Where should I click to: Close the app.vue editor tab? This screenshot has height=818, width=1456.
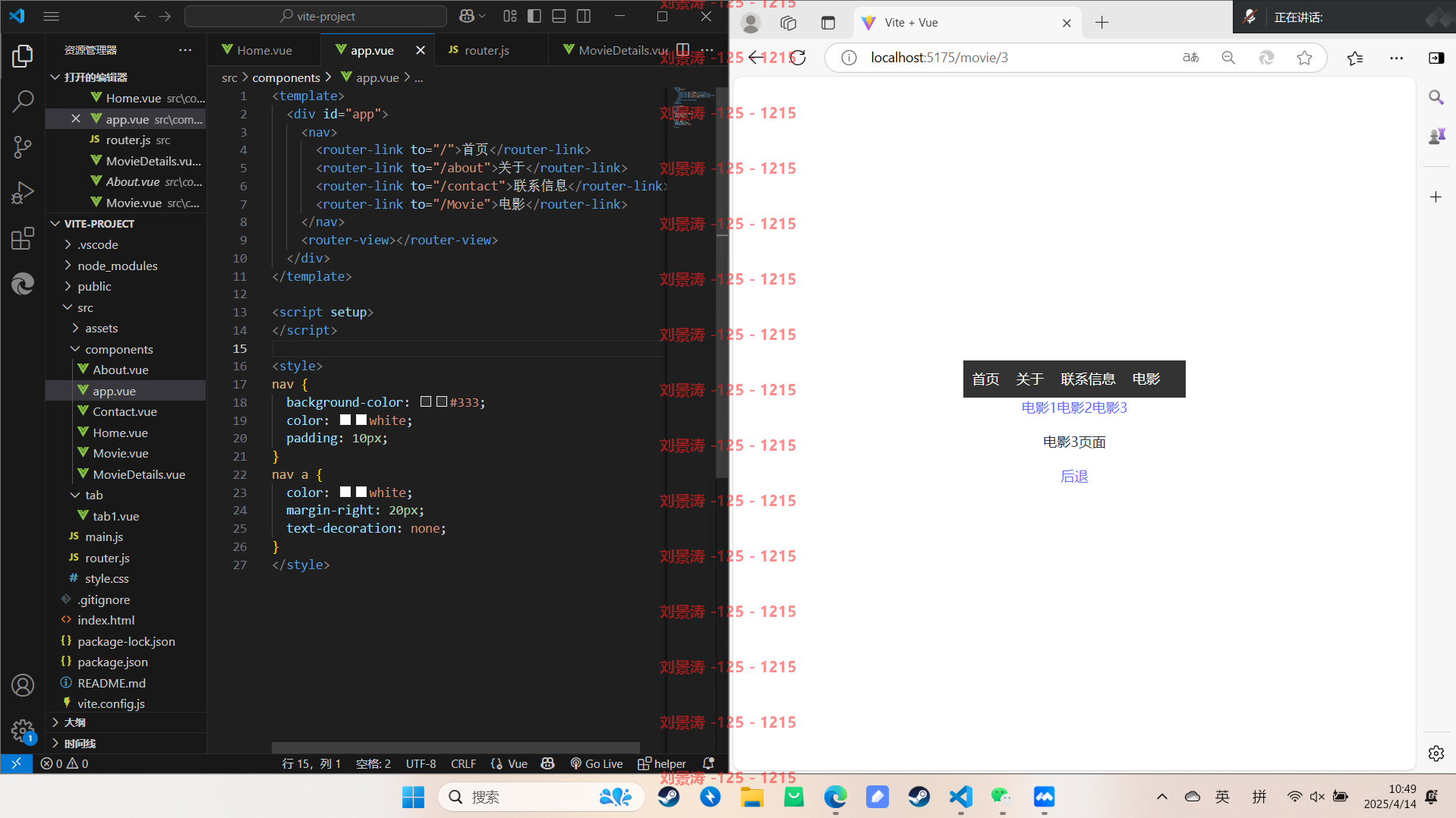tap(421, 50)
